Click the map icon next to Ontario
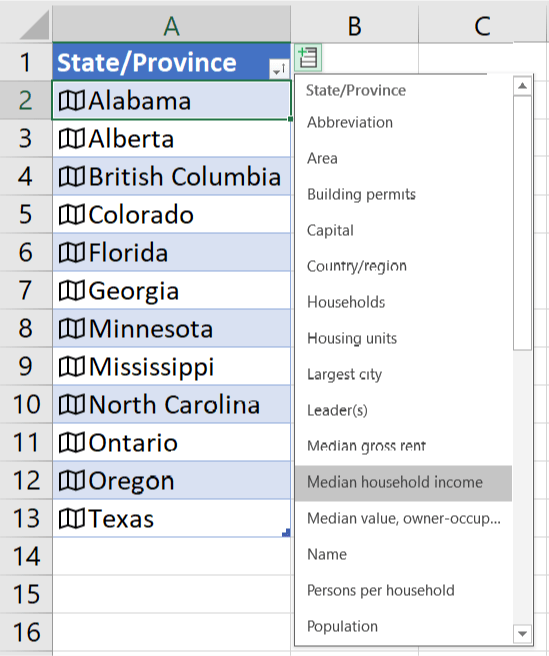 (72, 443)
